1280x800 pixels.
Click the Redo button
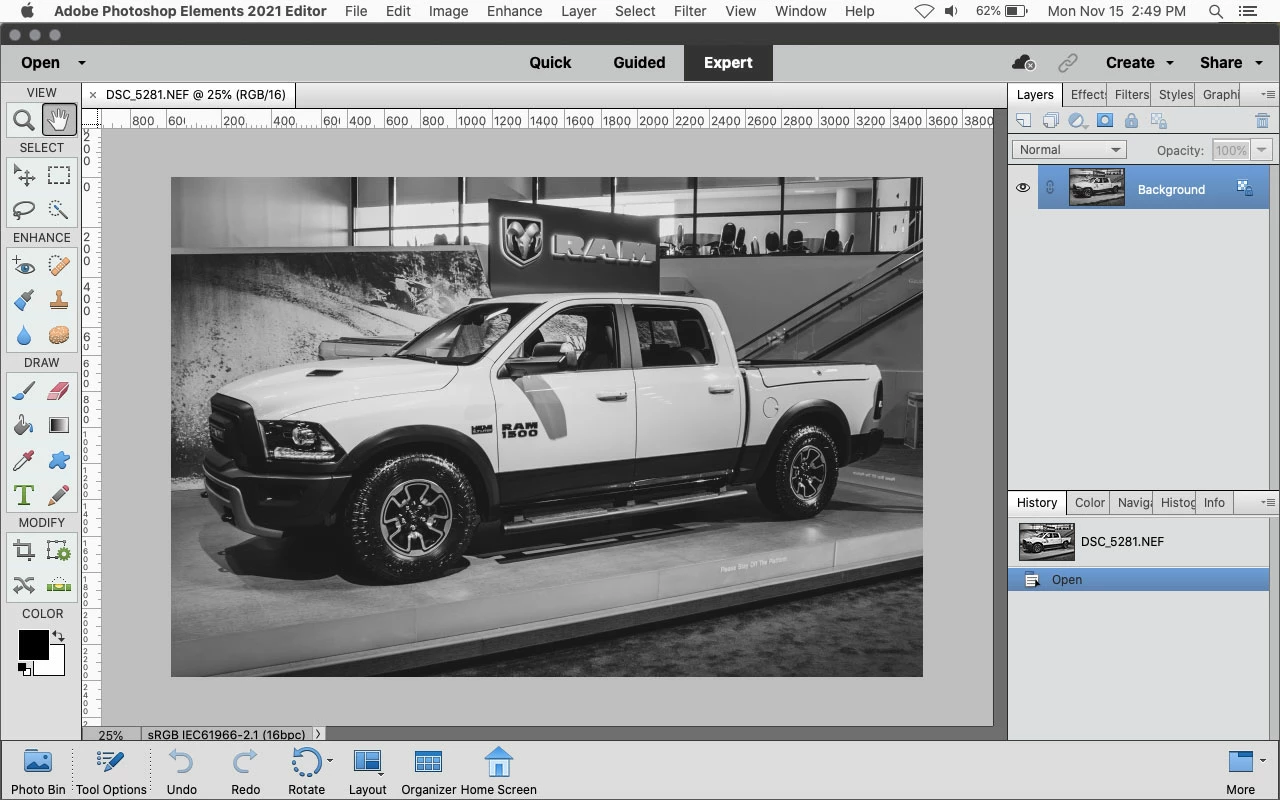coord(245,771)
